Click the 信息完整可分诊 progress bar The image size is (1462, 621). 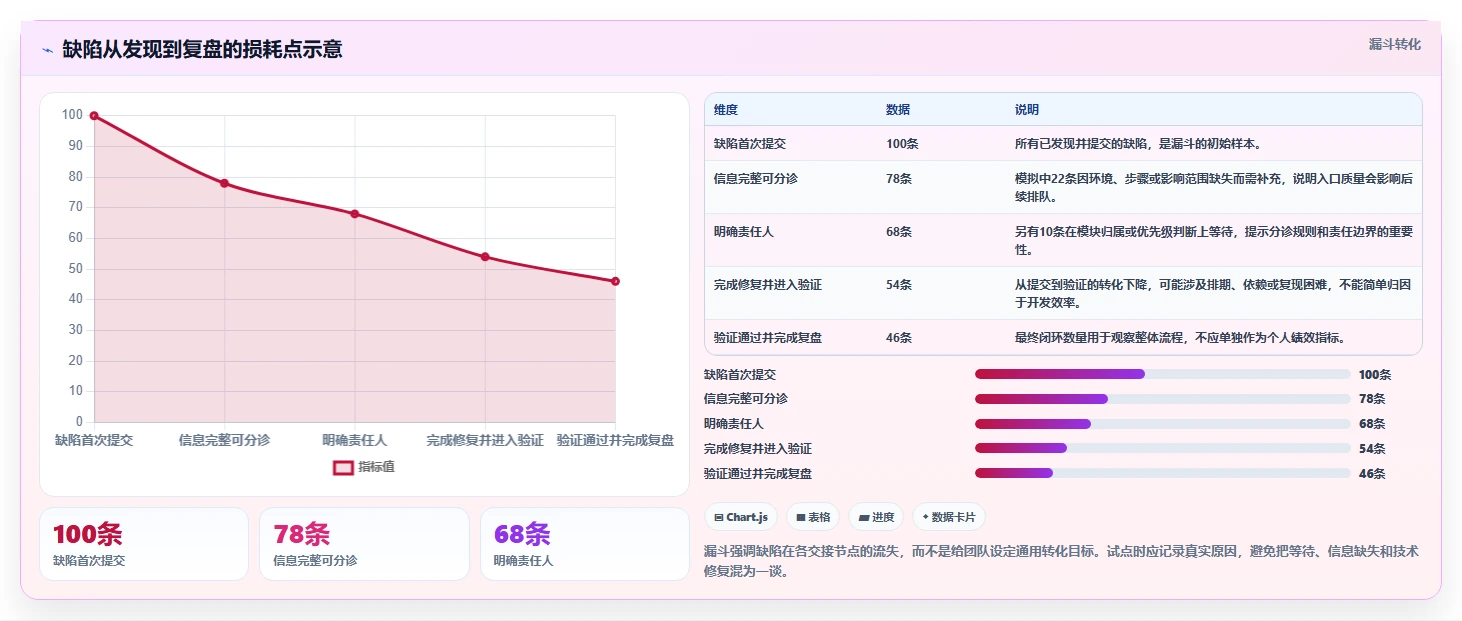pyautogui.click(x=1163, y=399)
